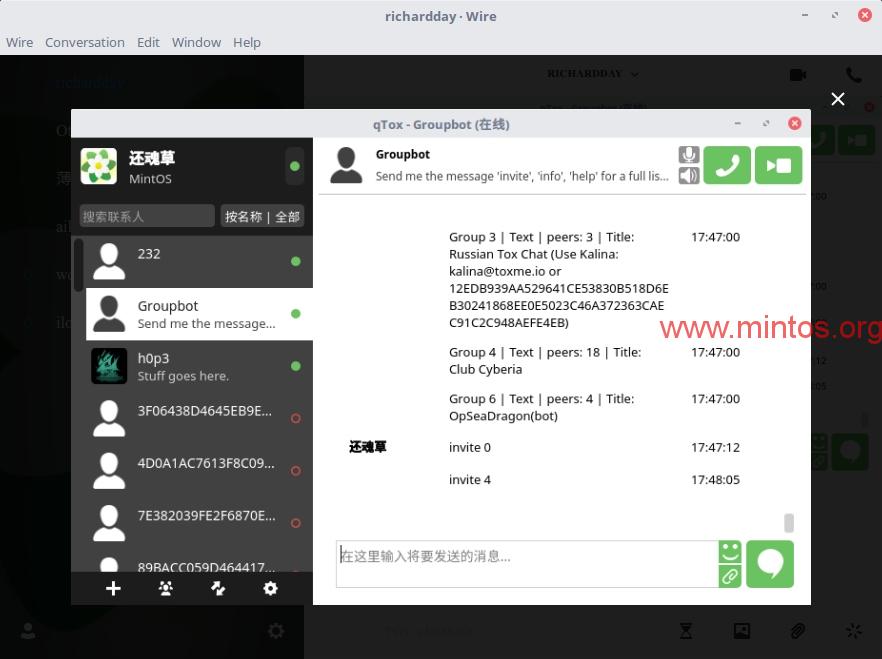
Task: Click the kalina@toxme.io address text
Action: coord(497,272)
